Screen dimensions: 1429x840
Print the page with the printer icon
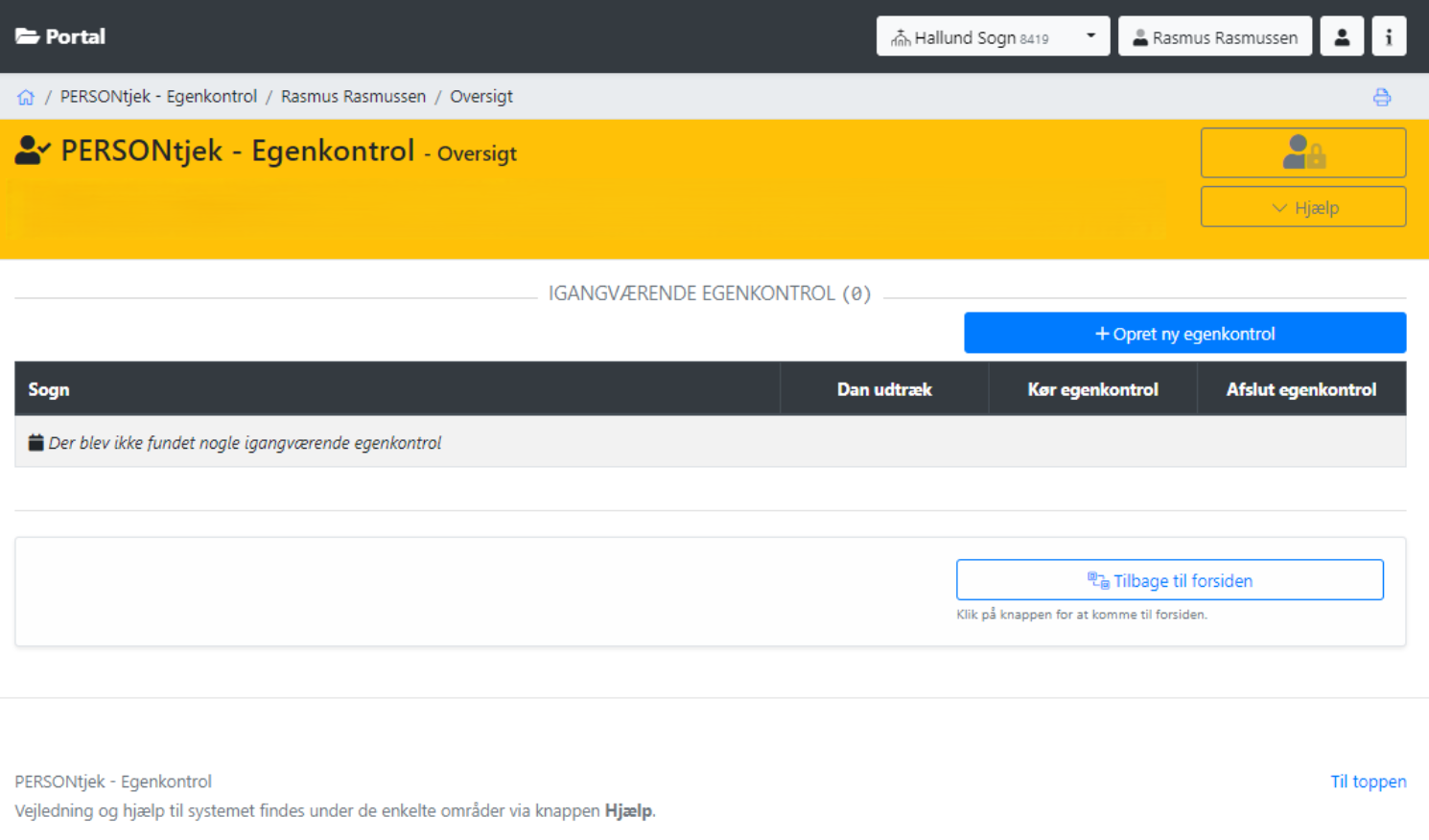click(1382, 97)
